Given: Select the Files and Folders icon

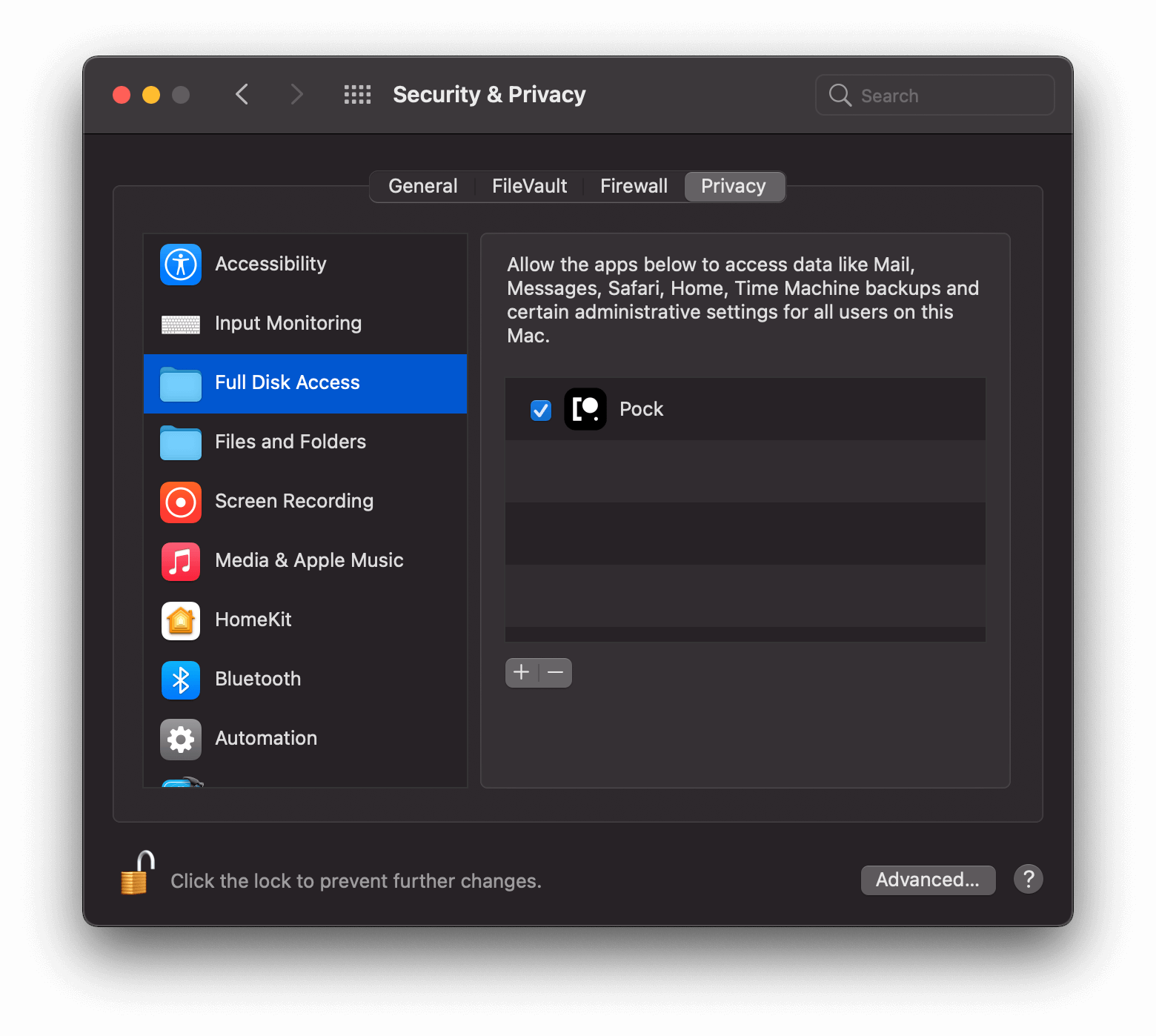Looking at the screenshot, I should [x=180, y=442].
